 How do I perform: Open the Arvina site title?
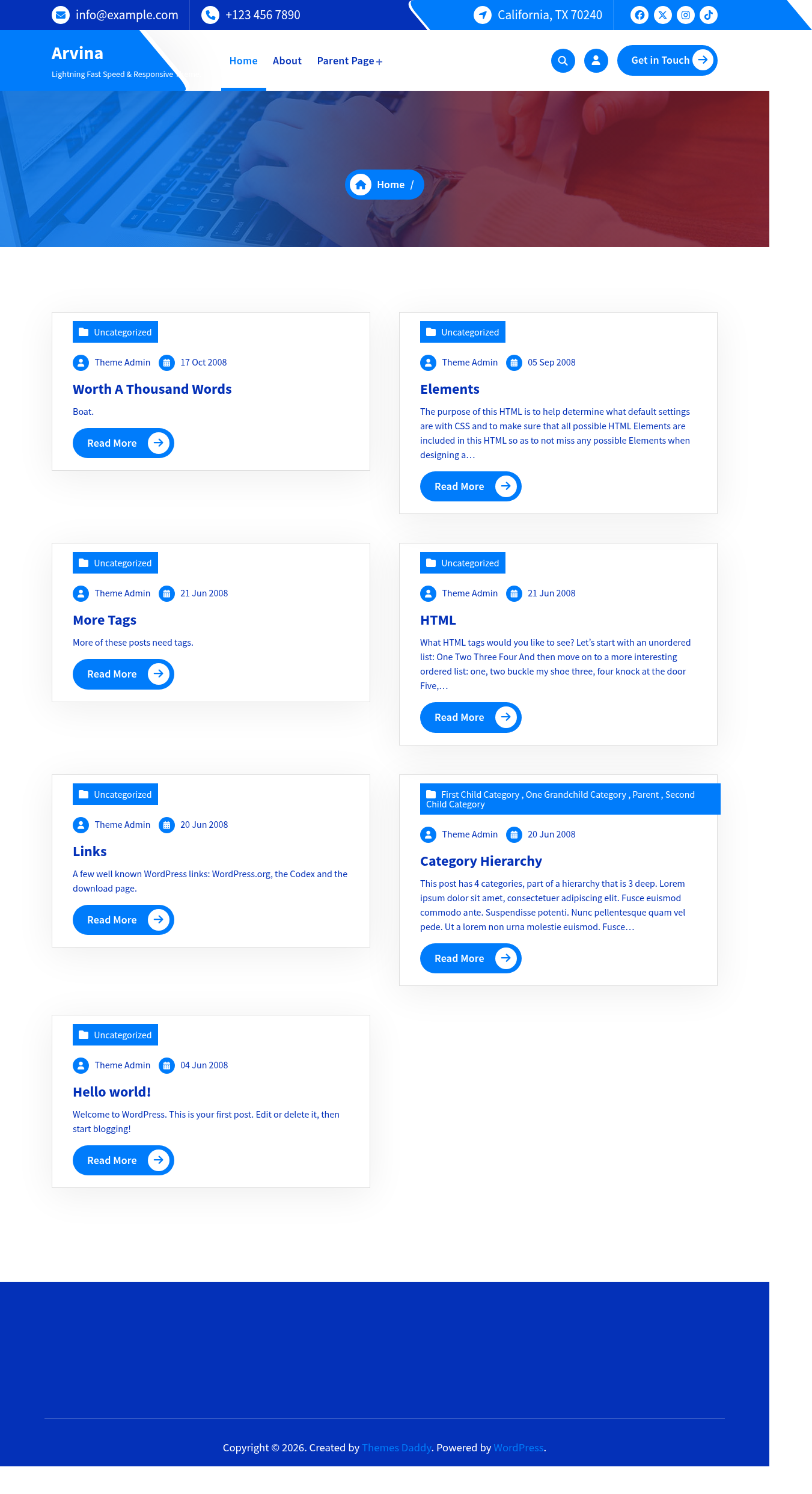(78, 53)
